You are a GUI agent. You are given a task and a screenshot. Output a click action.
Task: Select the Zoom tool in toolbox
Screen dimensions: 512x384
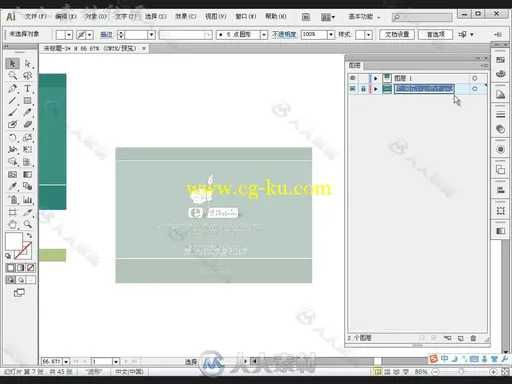(28, 224)
